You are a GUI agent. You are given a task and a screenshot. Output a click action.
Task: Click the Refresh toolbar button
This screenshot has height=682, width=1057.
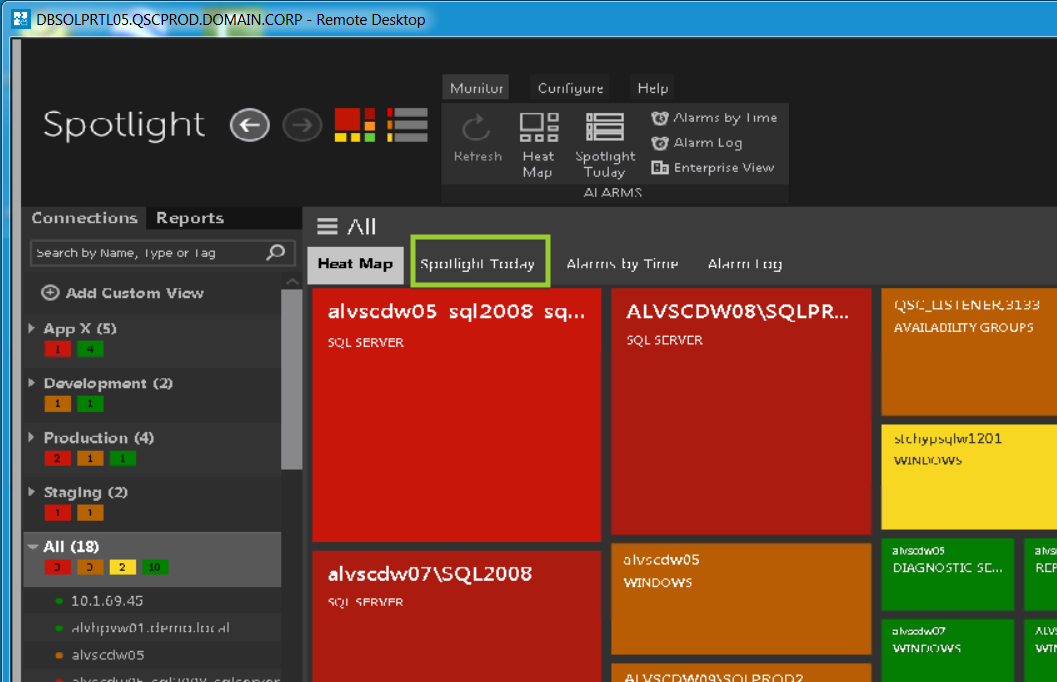tap(477, 139)
